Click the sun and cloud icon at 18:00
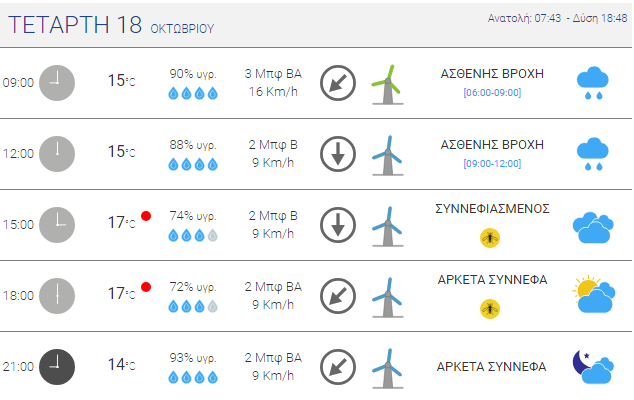This screenshot has width=634, height=400. point(594,295)
